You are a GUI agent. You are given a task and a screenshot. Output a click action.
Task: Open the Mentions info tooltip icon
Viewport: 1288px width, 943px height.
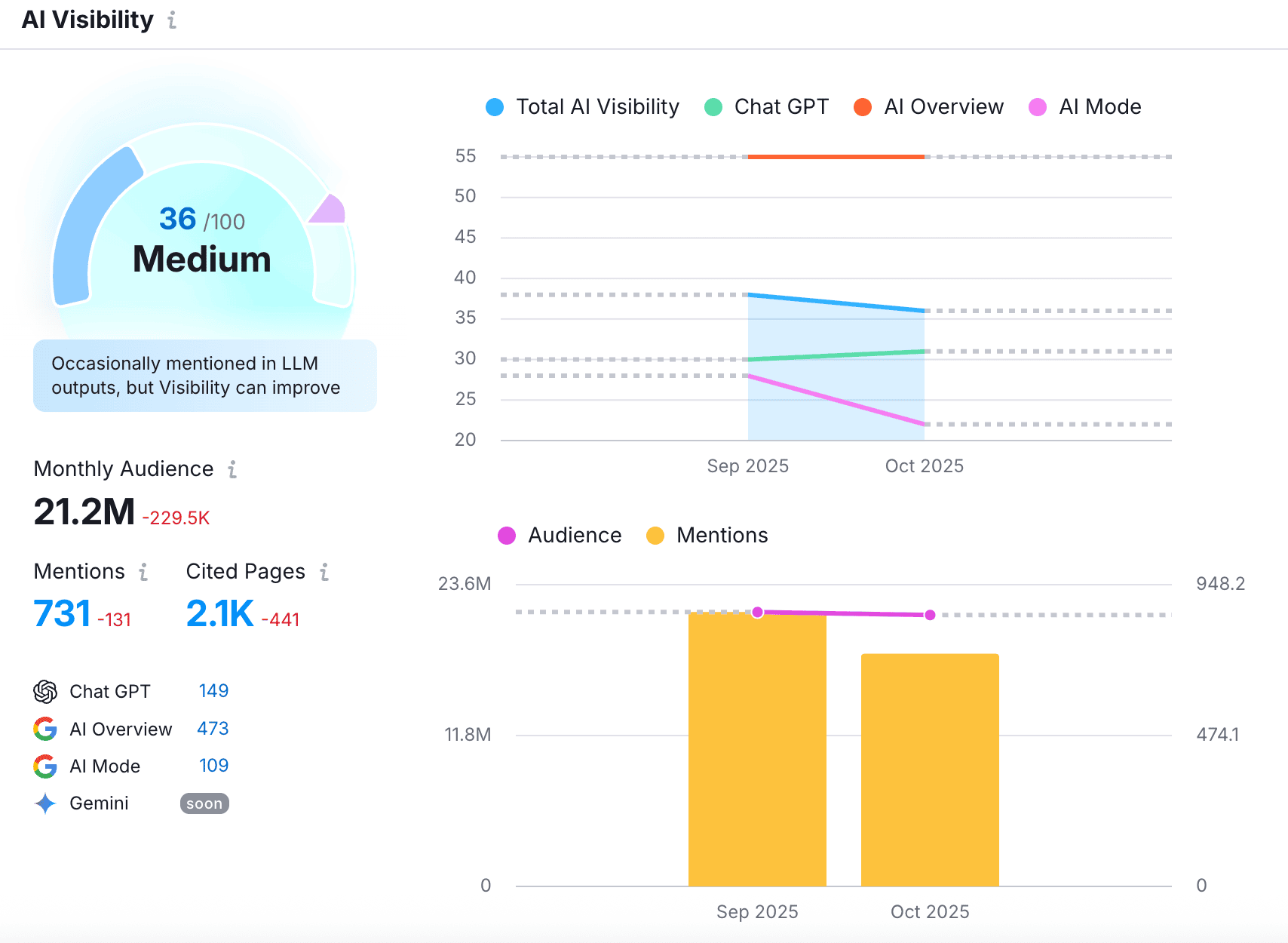143,572
